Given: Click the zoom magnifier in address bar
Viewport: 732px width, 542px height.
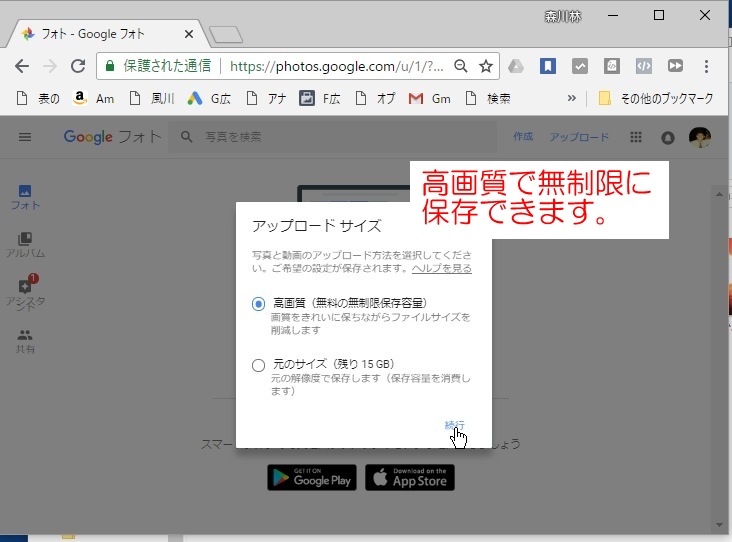Looking at the screenshot, I should point(461,66).
